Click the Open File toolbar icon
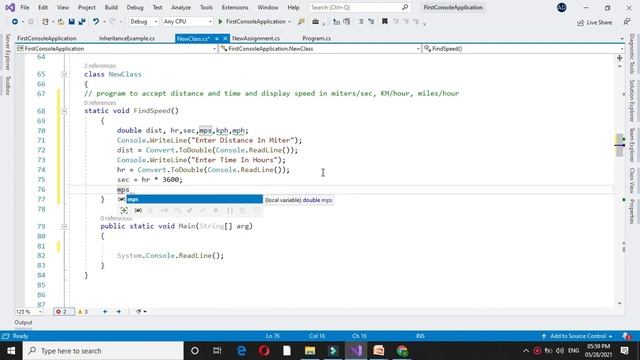 (61, 22)
